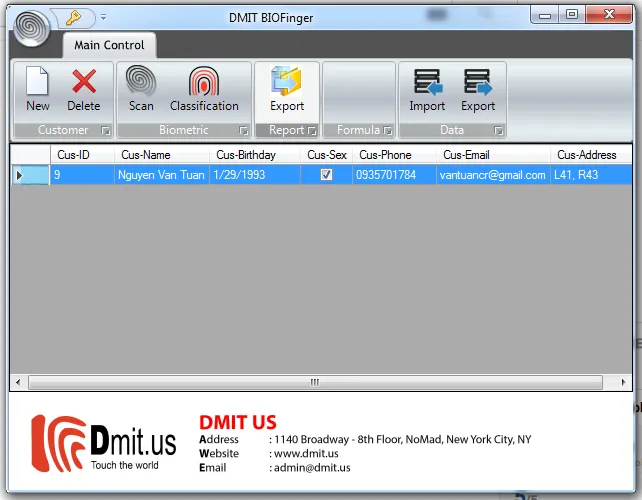Image resolution: width=642 pixels, height=500 pixels.
Task: Click the Cus-Address column header
Action: click(591, 155)
